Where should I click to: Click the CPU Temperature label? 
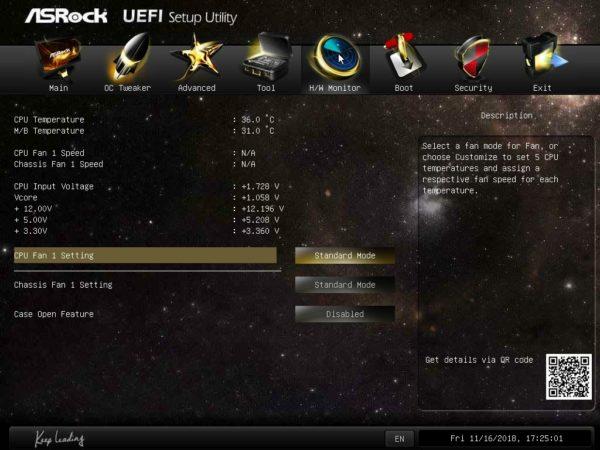tap(49, 120)
